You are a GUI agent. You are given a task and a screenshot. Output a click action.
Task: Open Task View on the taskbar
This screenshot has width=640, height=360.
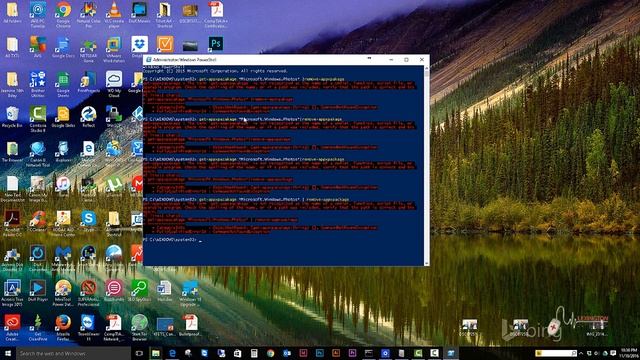pyautogui.click(x=139, y=353)
